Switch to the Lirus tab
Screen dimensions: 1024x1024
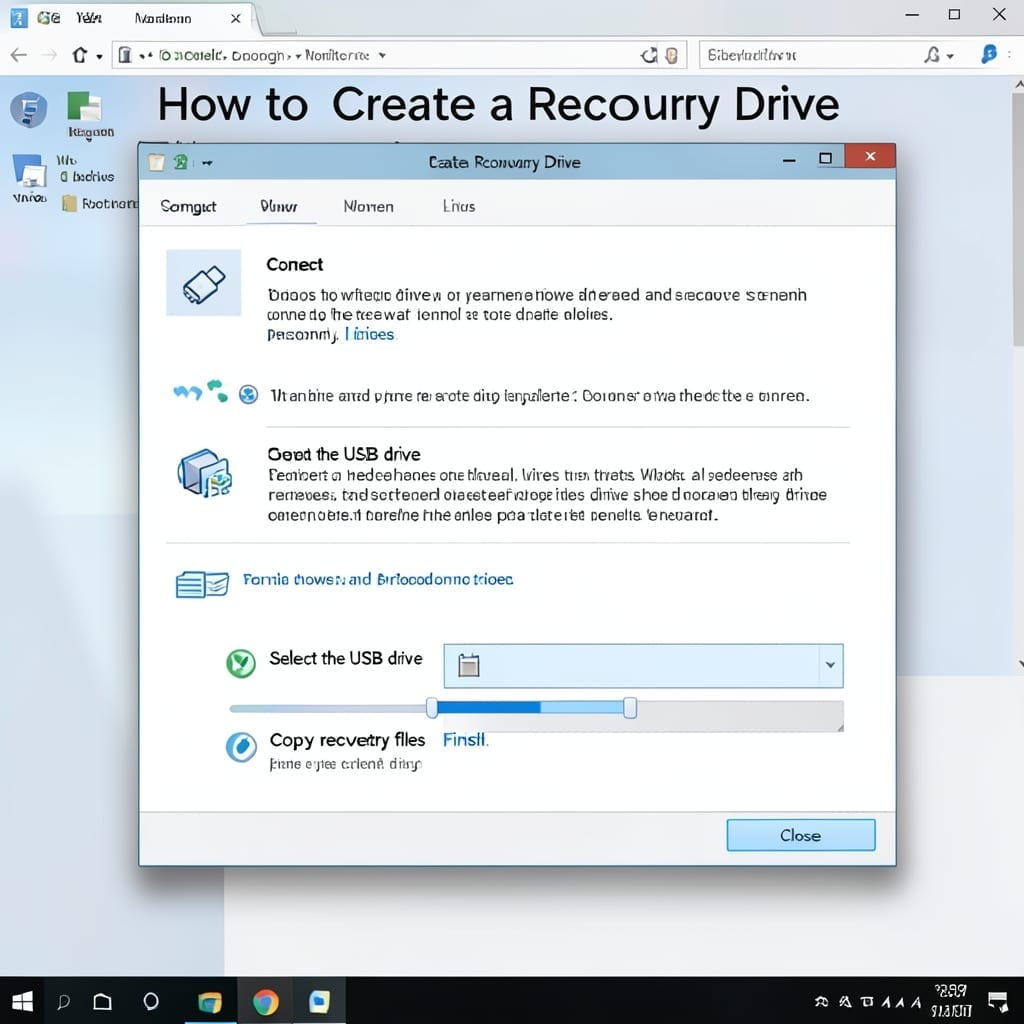[458, 206]
